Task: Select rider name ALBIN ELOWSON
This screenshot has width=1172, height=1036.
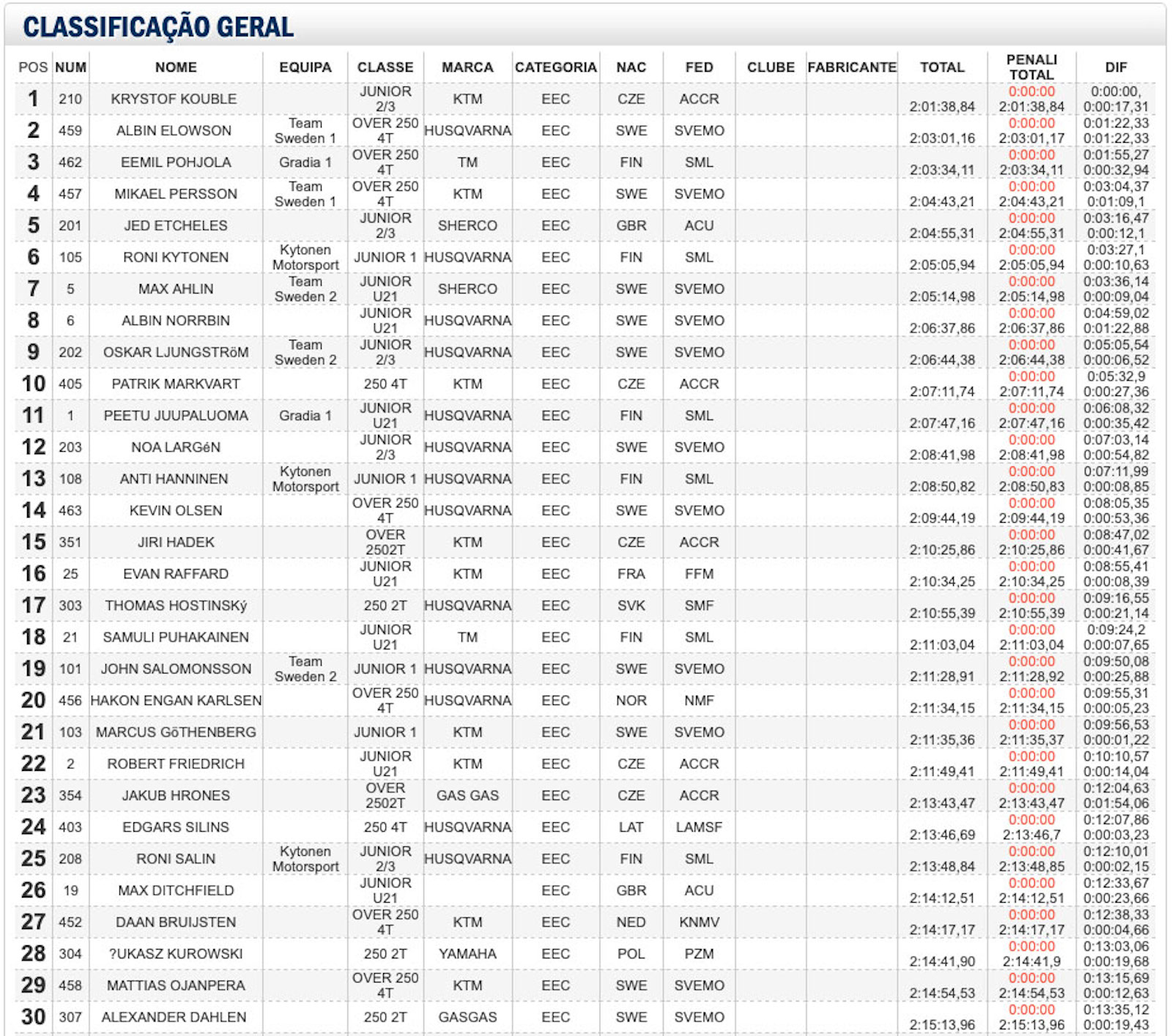Action: (174, 130)
